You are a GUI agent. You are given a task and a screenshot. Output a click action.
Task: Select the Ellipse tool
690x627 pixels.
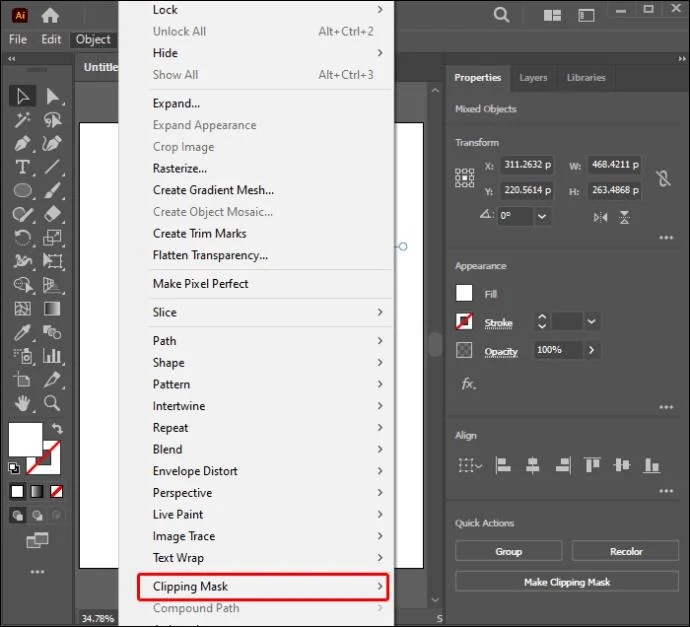tap(22, 191)
